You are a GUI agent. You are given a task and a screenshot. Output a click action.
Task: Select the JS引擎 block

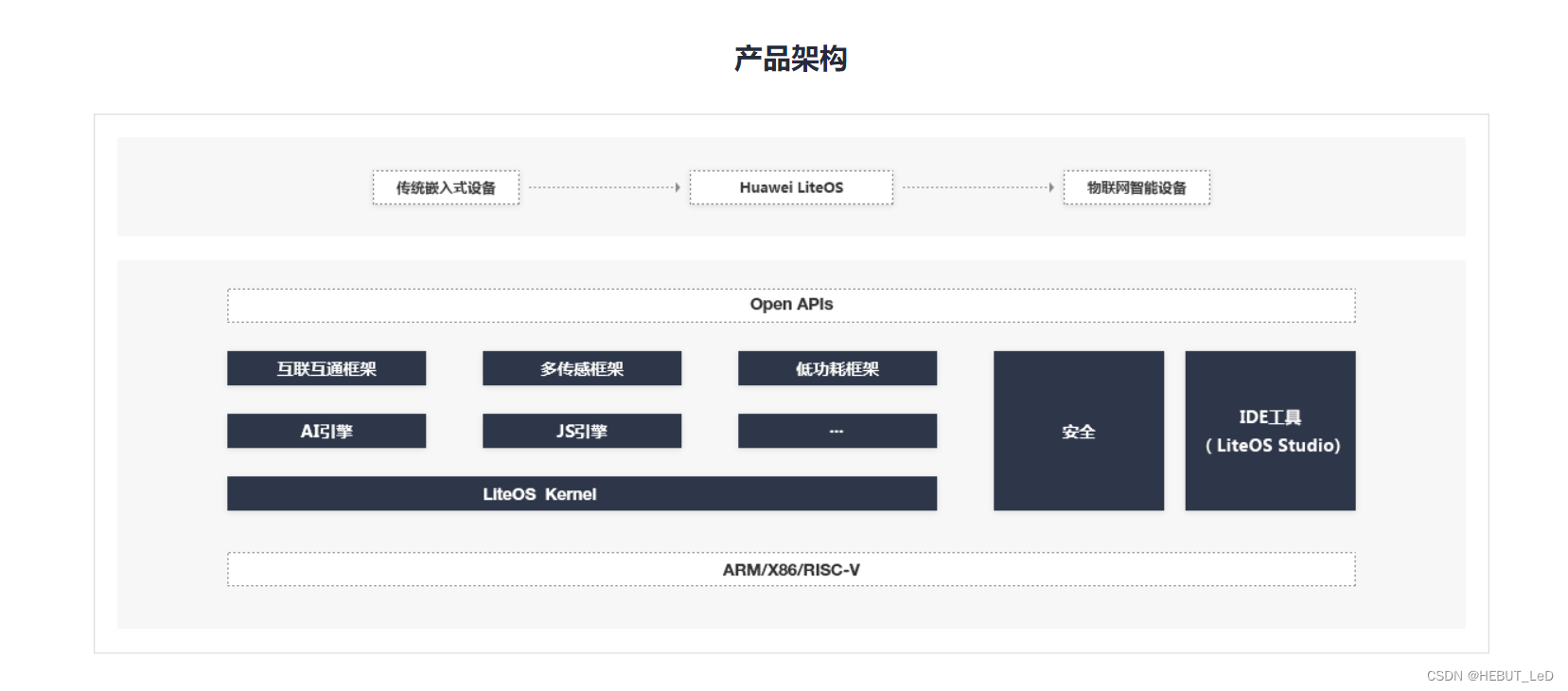pos(582,431)
